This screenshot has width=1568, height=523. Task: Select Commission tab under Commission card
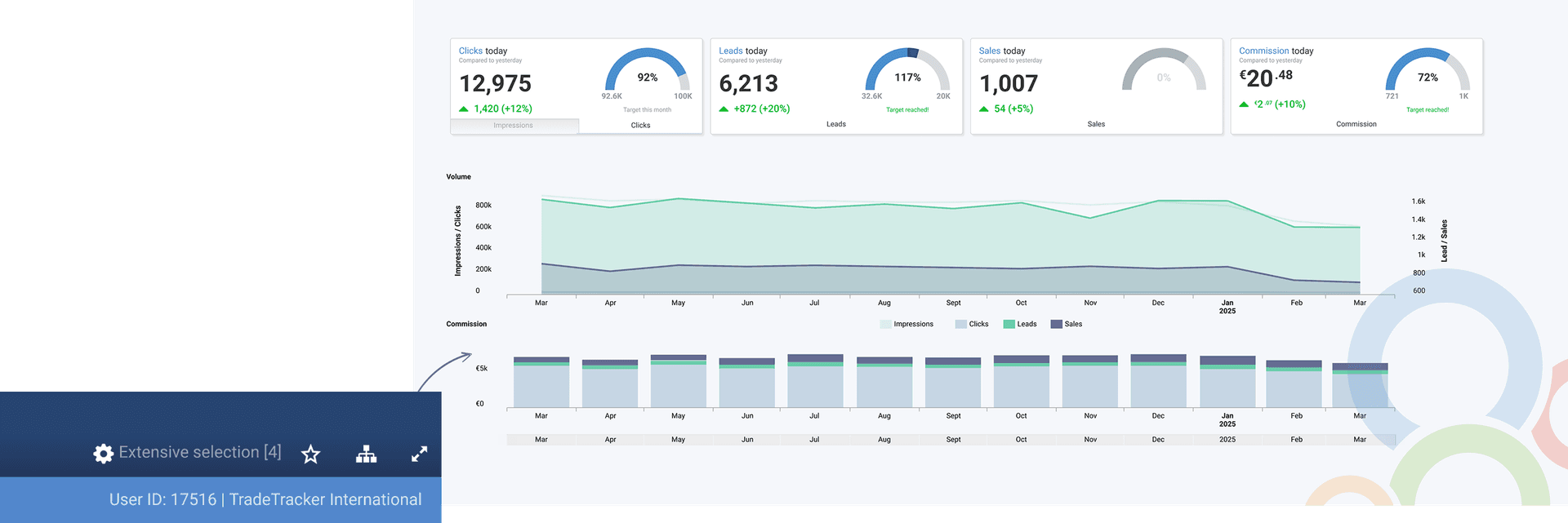(1356, 124)
